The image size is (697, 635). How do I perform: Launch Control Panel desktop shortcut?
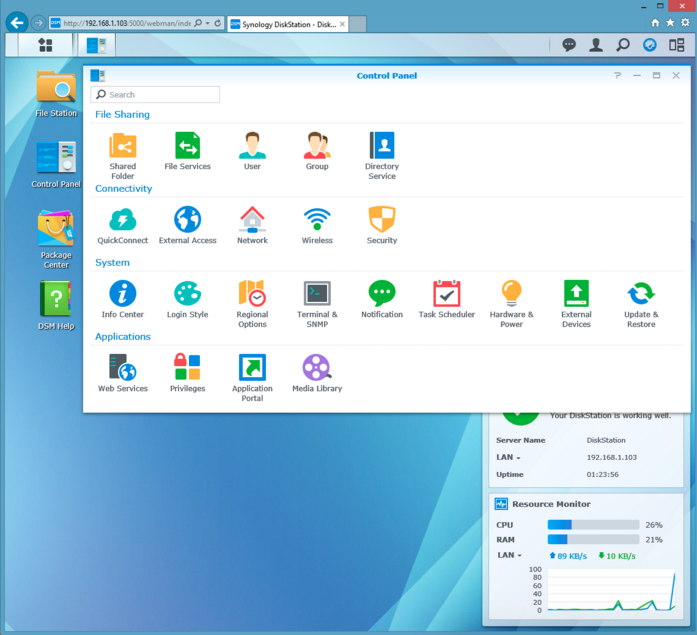pos(56,164)
